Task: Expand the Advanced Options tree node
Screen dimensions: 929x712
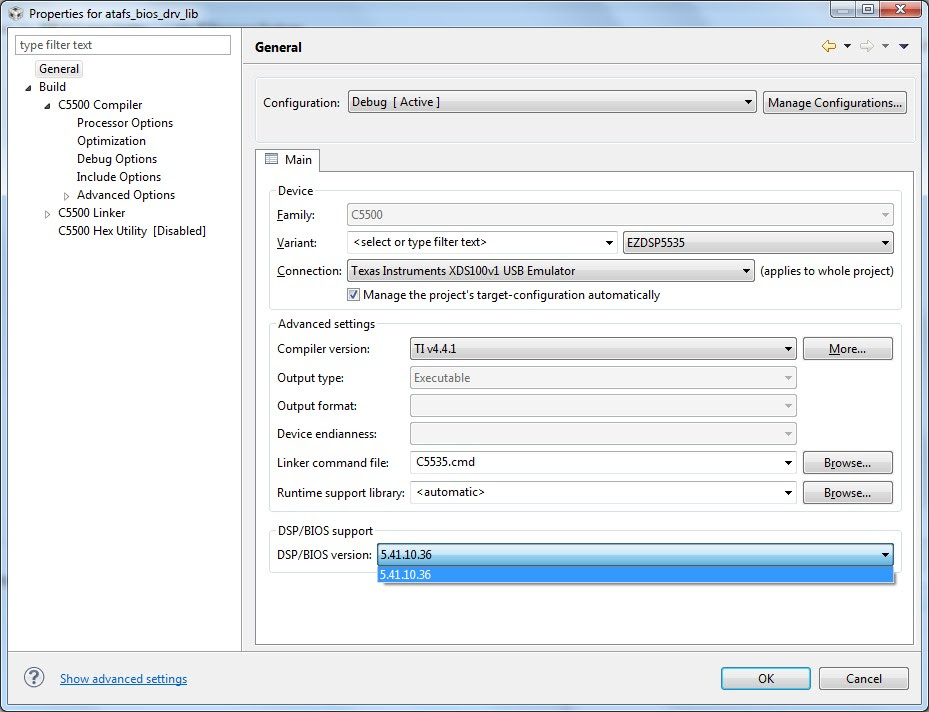Action: (66, 196)
